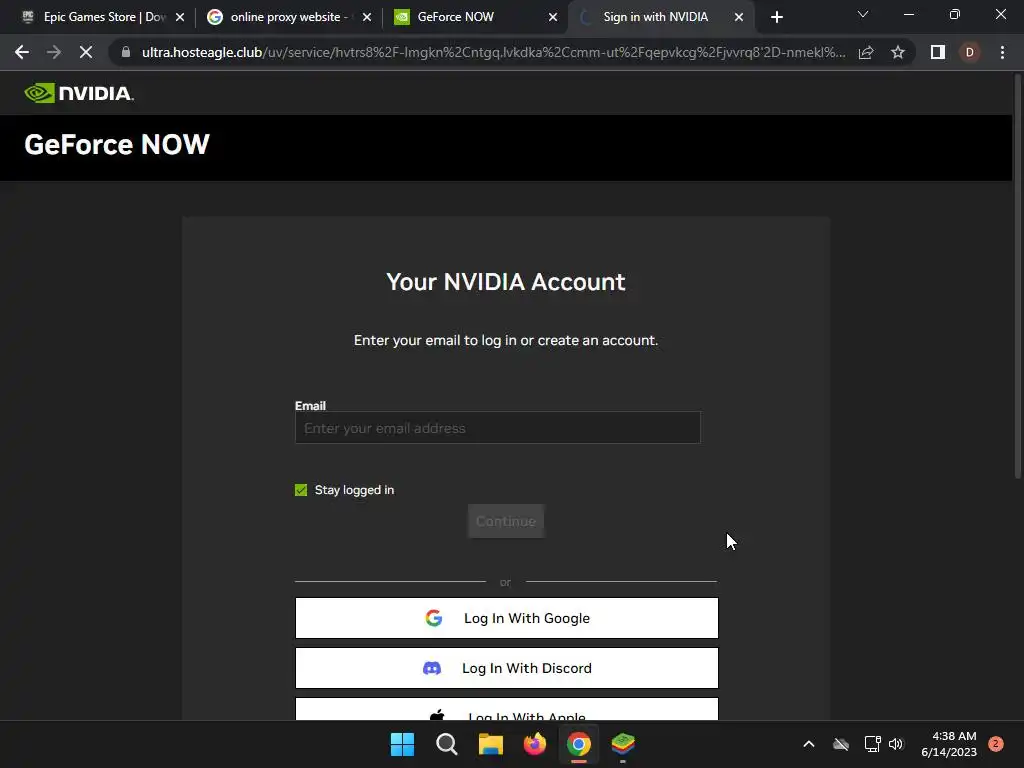This screenshot has width=1024, height=768.
Task: Click the NVIDIA logo in the header
Action: point(79,93)
